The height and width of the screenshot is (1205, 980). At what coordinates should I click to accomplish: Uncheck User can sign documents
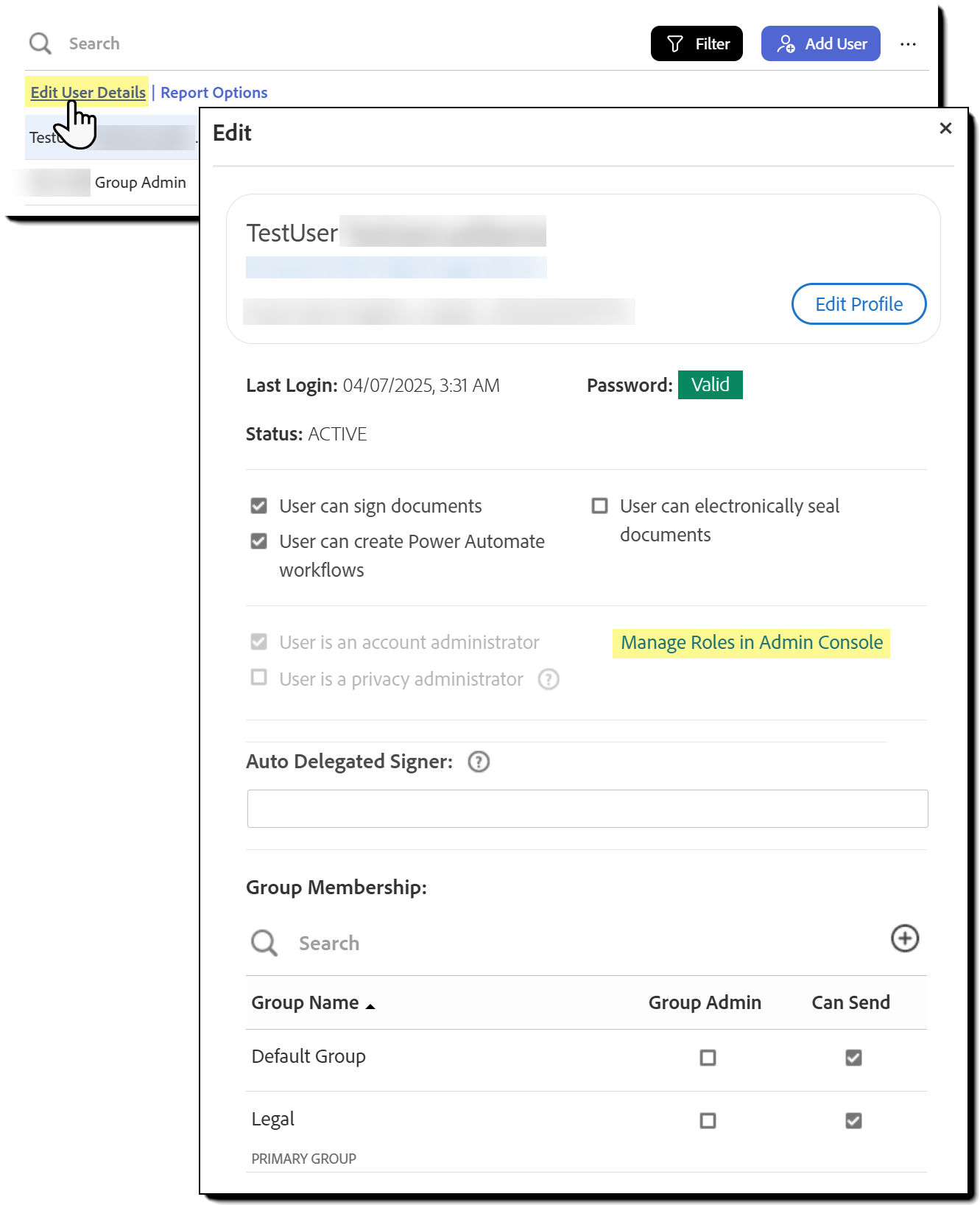tap(258, 506)
